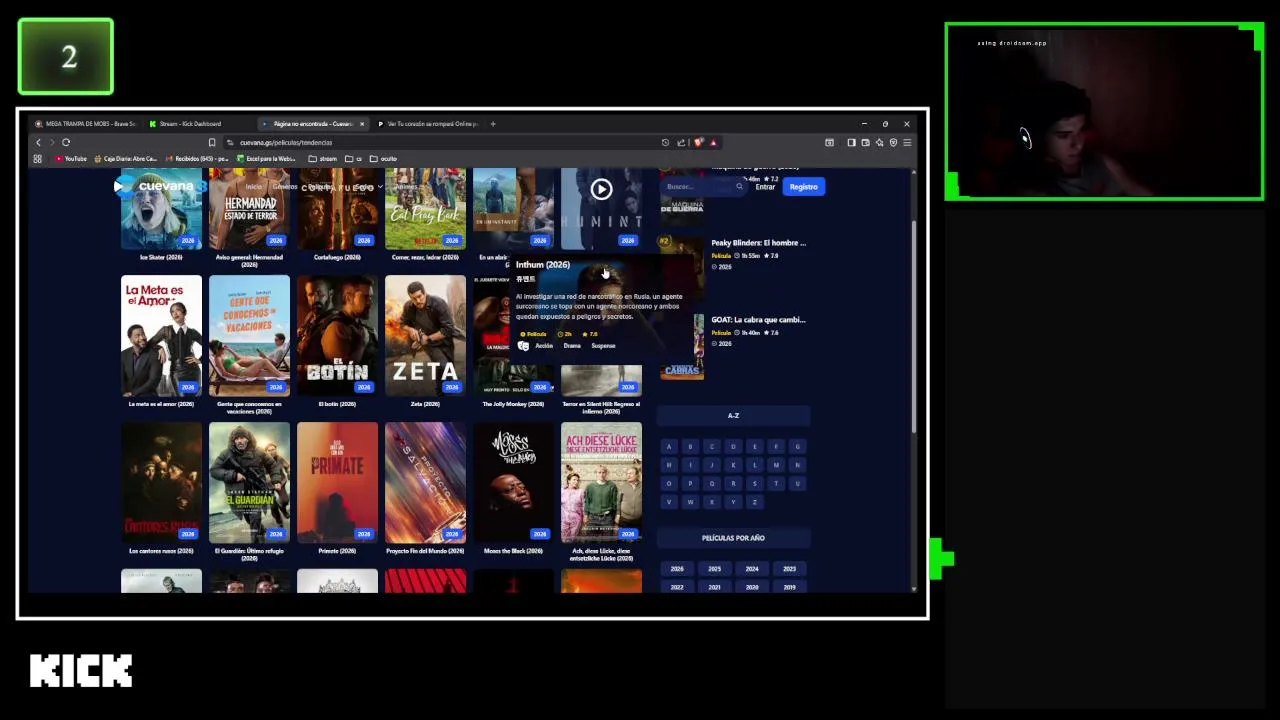Click the vertical scrollbar thumb

coord(914,327)
